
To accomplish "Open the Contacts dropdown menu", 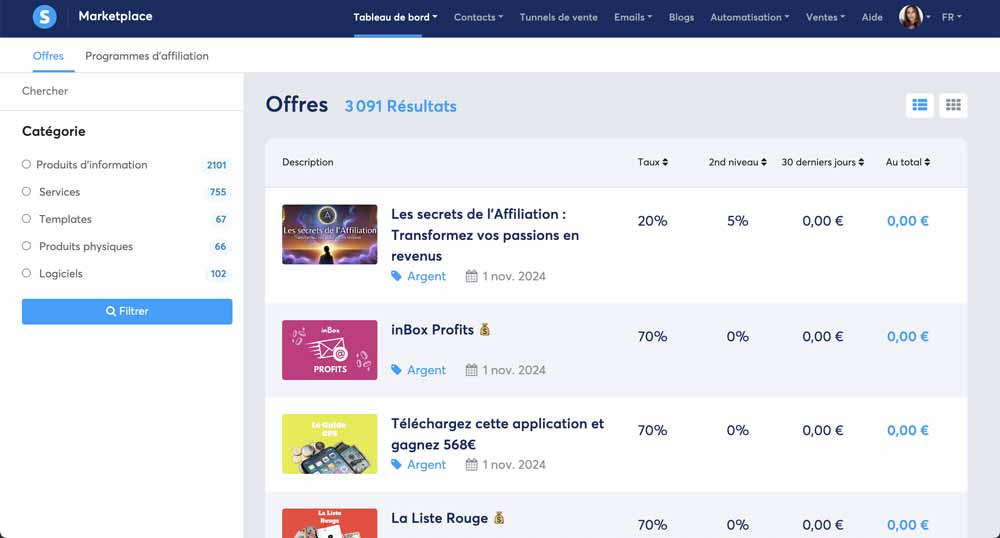I will pos(478,17).
